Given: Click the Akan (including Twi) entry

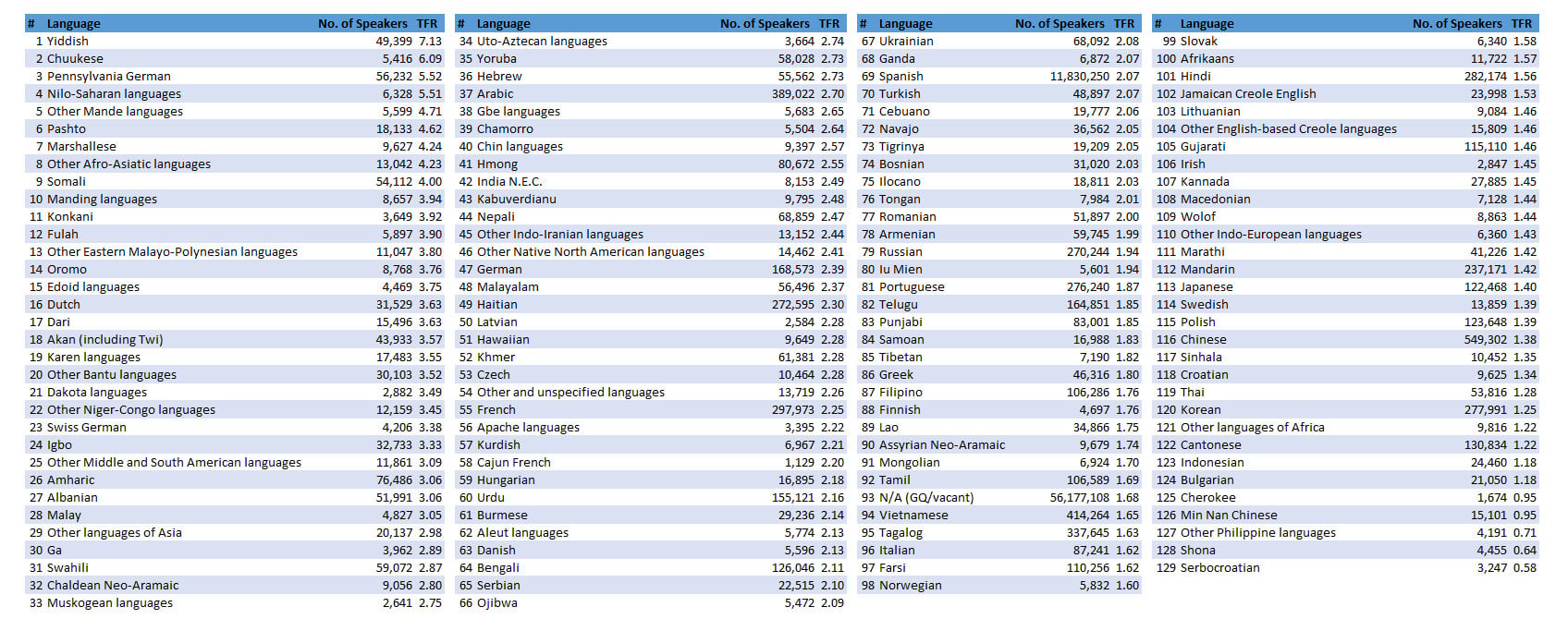Looking at the screenshot, I should [104, 340].
